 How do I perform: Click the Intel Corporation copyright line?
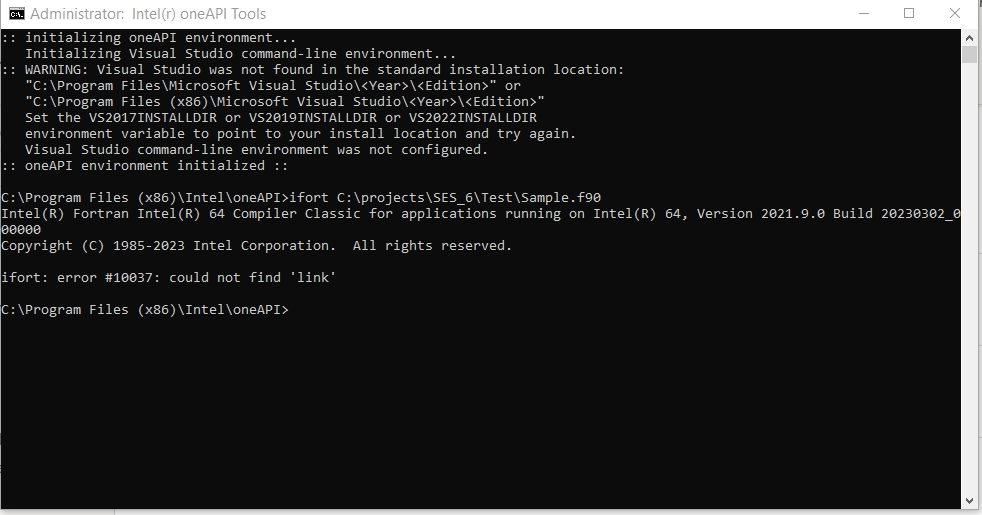pos(256,245)
